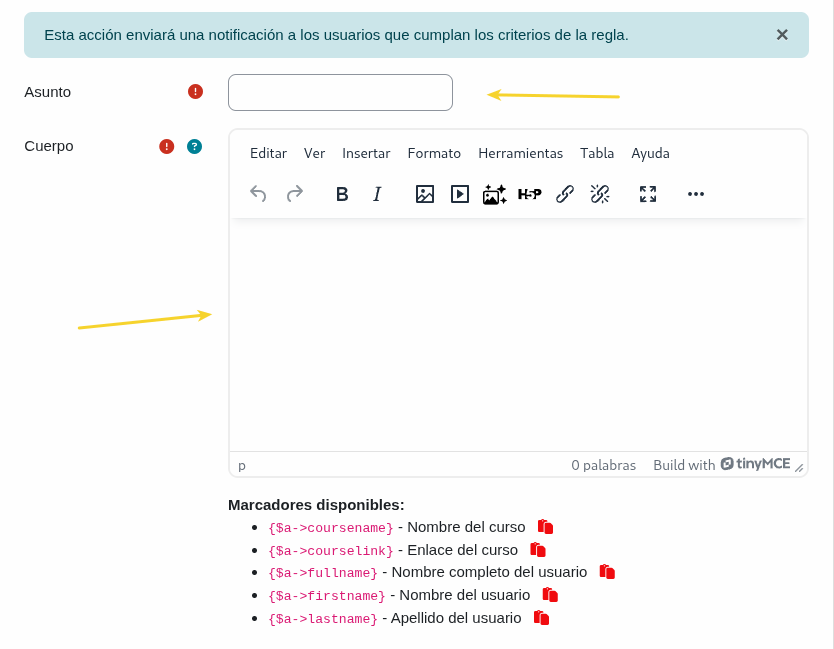This screenshot has height=649, width=834.
Task: Open the Formato menu in the editor
Action: pyautogui.click(x=434, y=153)
